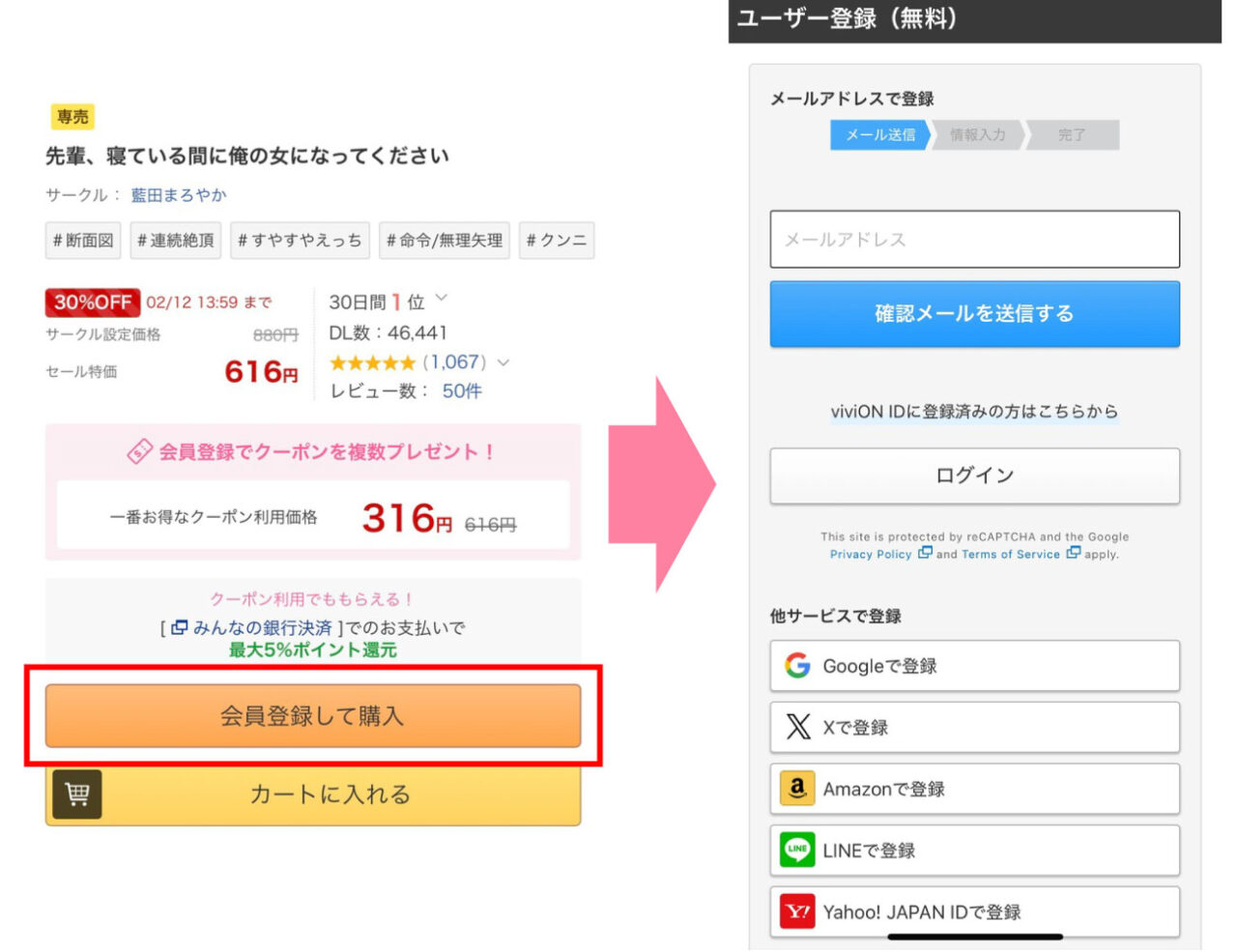Open the みんなの銀行決済 link

tap(261, 628)
